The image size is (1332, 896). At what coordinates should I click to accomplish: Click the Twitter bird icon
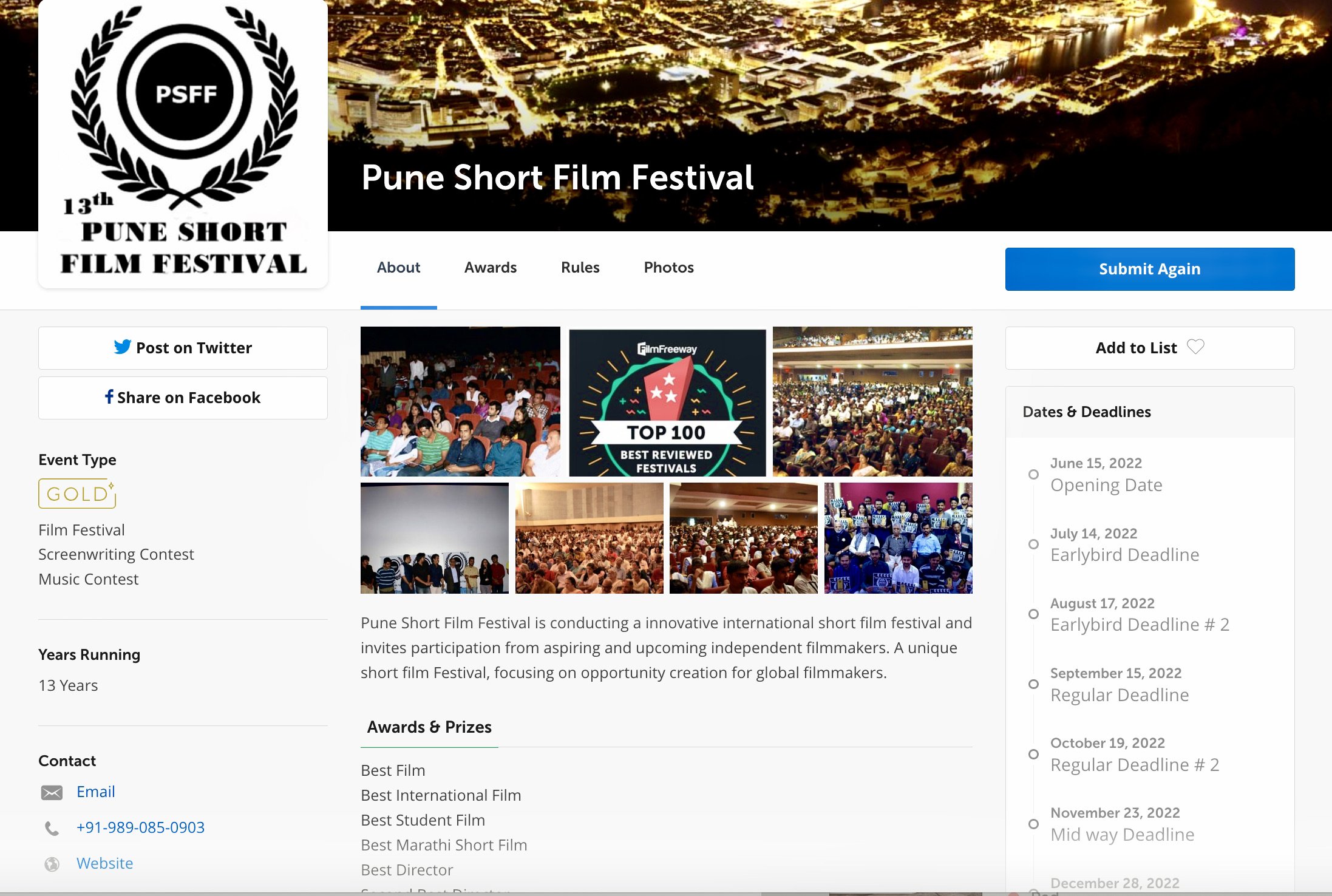[122, 347]
